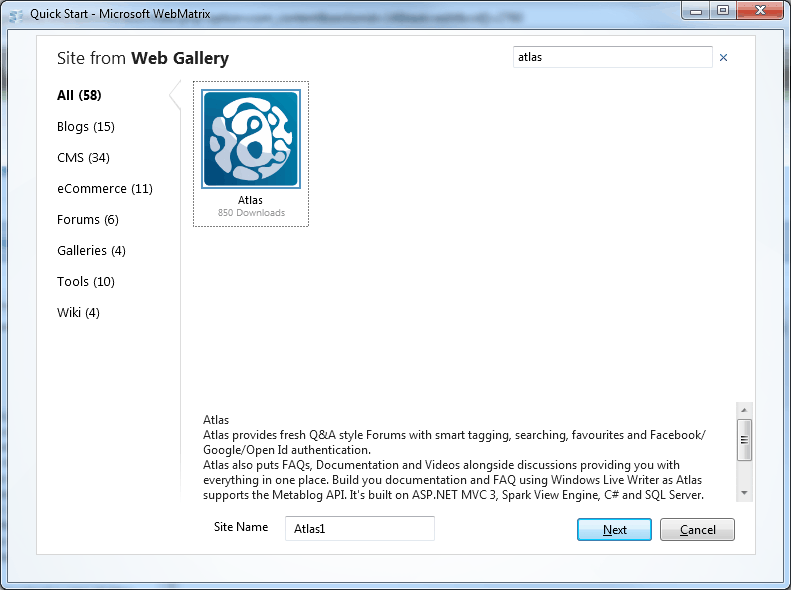Open the Forums (6) category

(x=88, y=220)
